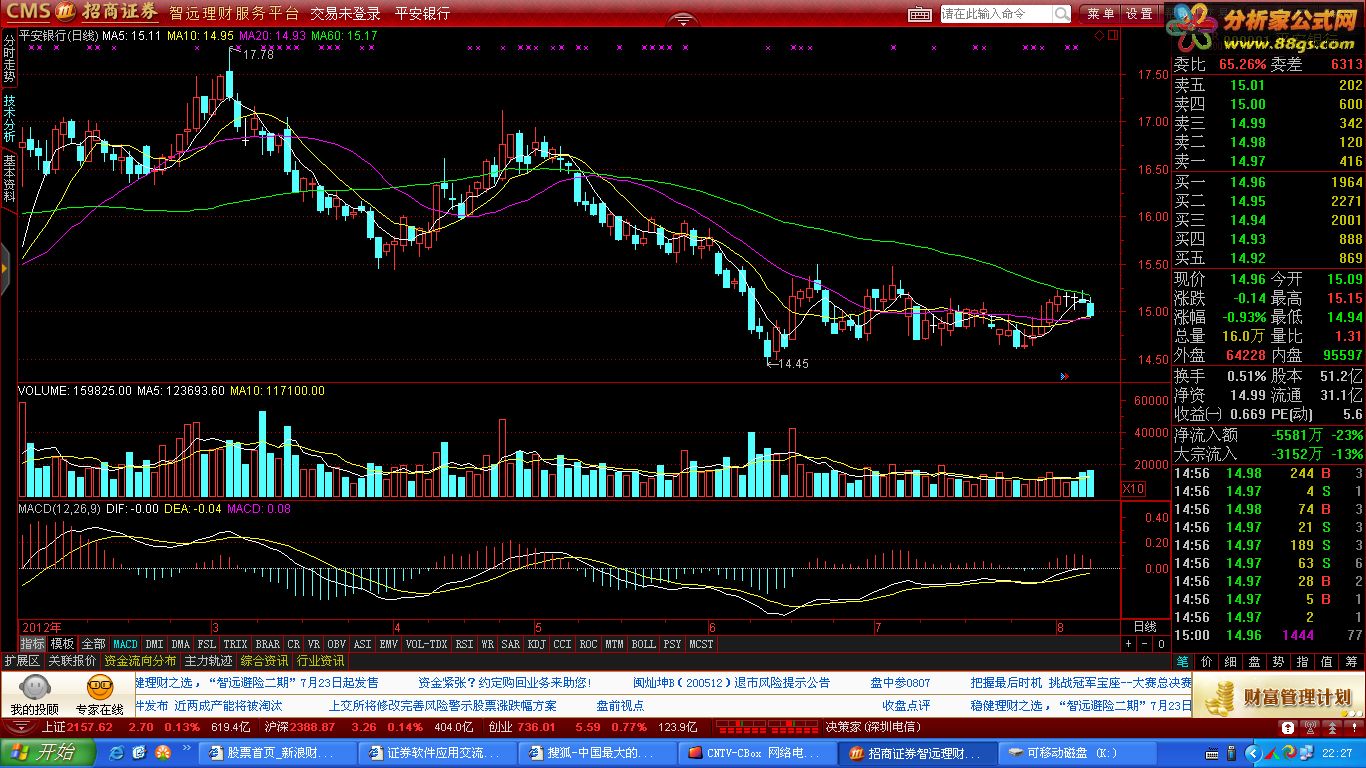The image size is (1366, 768).
Task: Open link 盘前视点
Action: click(620, 705)
